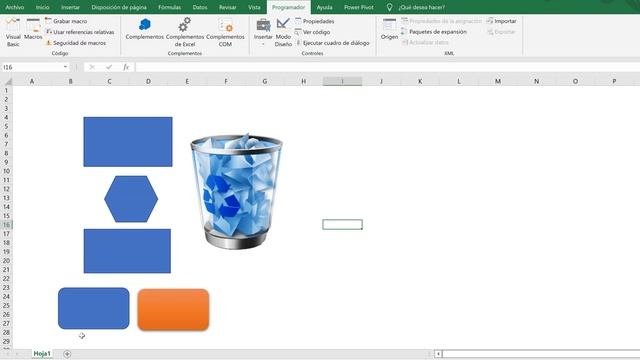Screen dimensions: 640x360
Task: Click Importar XML data
Action: click(501, 21)
